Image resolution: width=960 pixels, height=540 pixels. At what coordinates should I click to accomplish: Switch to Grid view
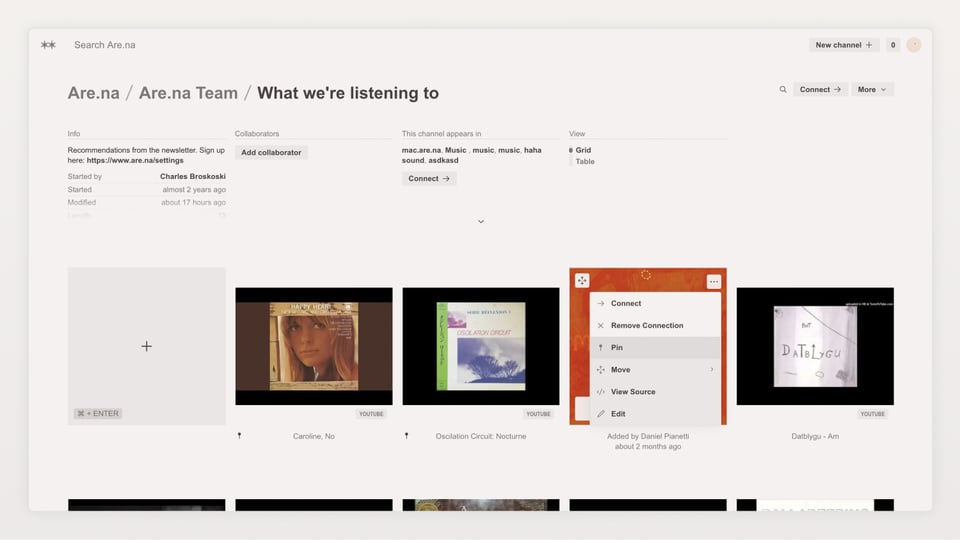pyautogui.click(x=583, y=150)
